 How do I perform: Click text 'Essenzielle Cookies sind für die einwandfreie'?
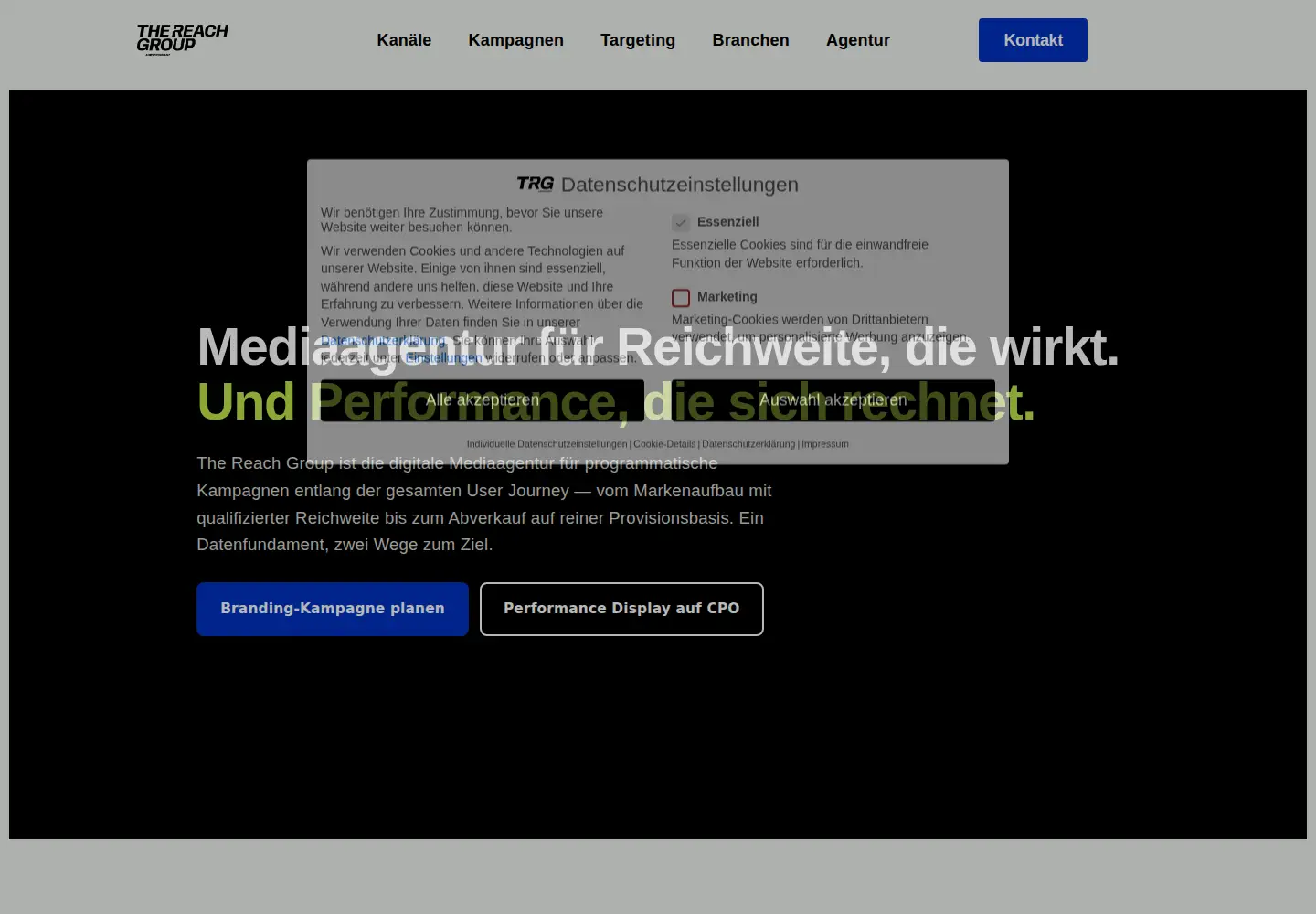pyautogui.click(x=800, y=245)
